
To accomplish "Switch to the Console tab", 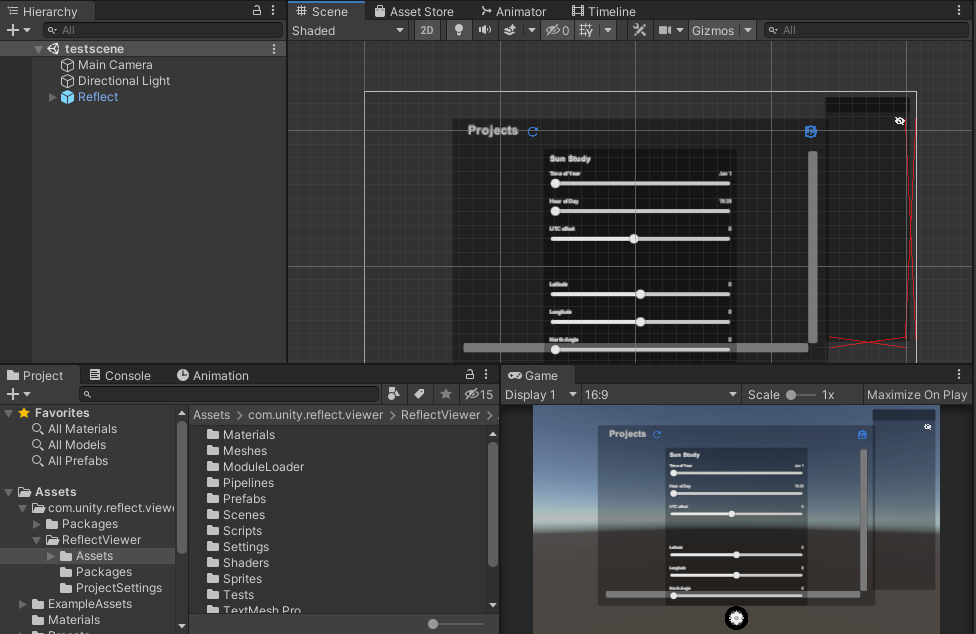I will pyautogui.click(x=119, y=375).
